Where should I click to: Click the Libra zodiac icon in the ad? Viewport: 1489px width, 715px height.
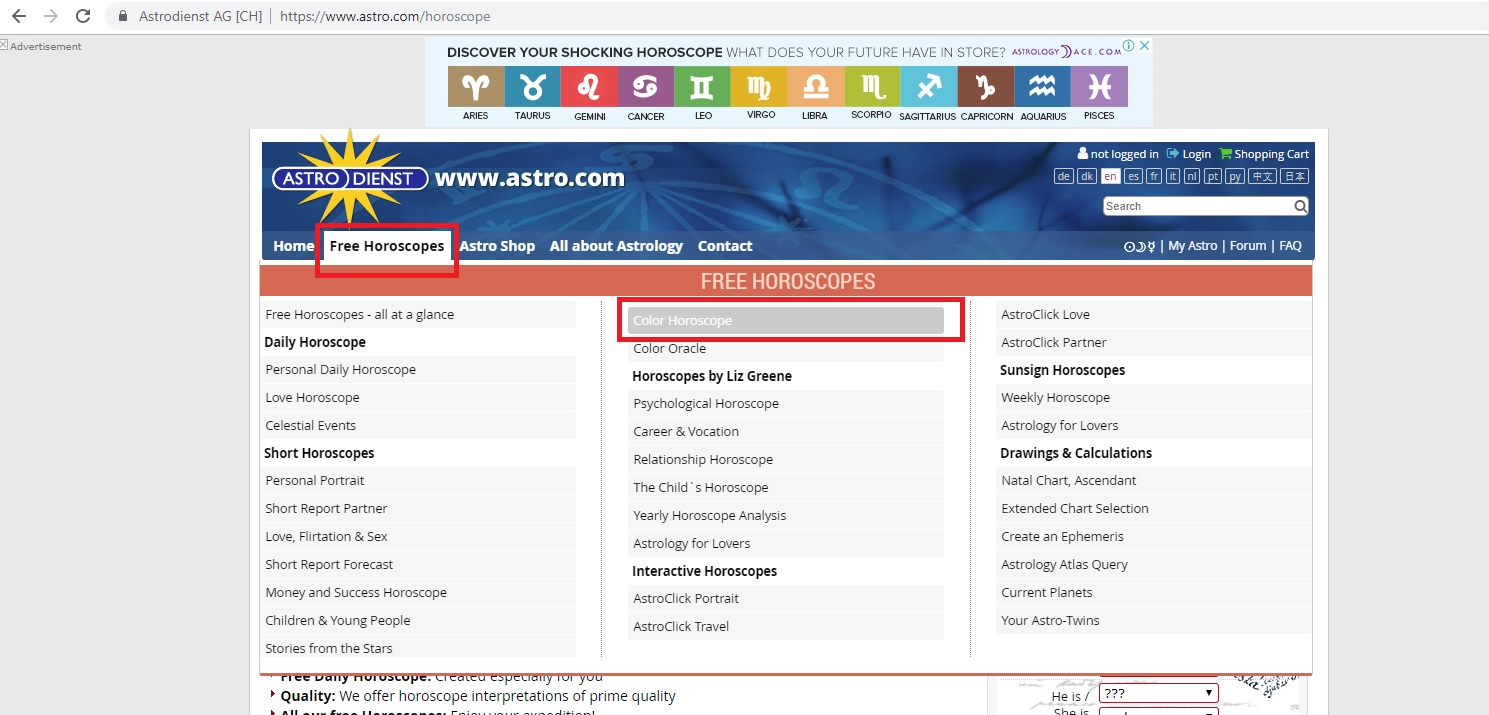click(815, 87)
